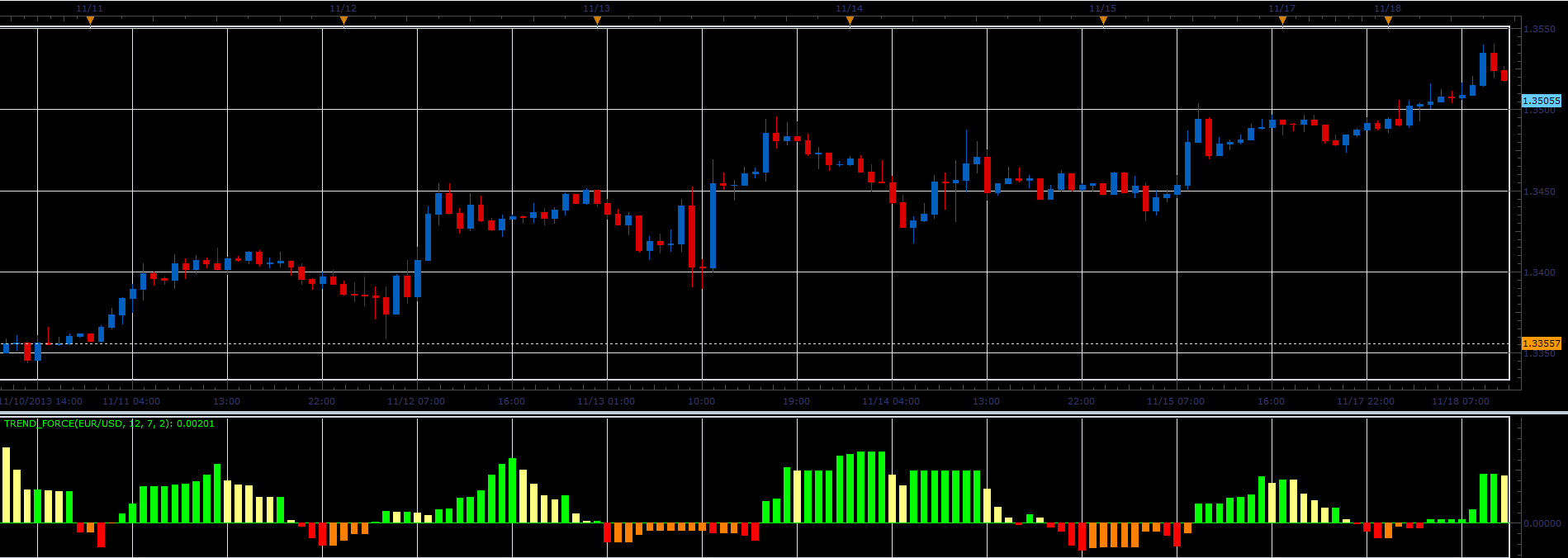
Task: Click the TREND_FORCE(EUR/USD, 12, 7, 2) indicator label
Action: pos(109,423)
